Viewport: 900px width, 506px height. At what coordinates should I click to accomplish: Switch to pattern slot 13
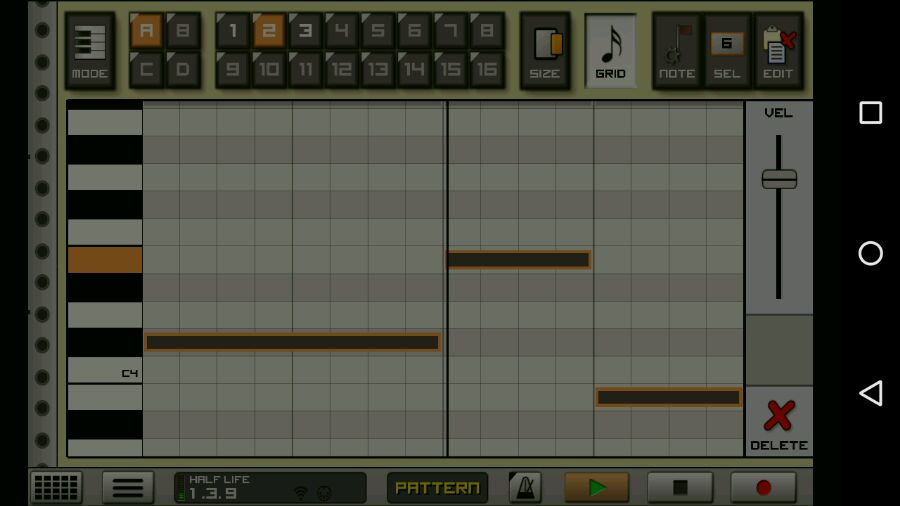point(378,69)
